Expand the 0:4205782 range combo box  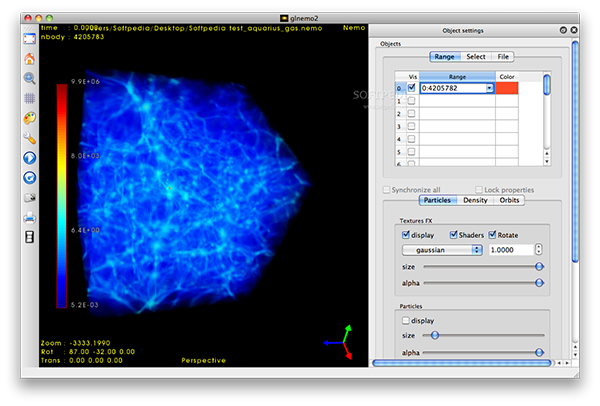click(x=489, y=88)
